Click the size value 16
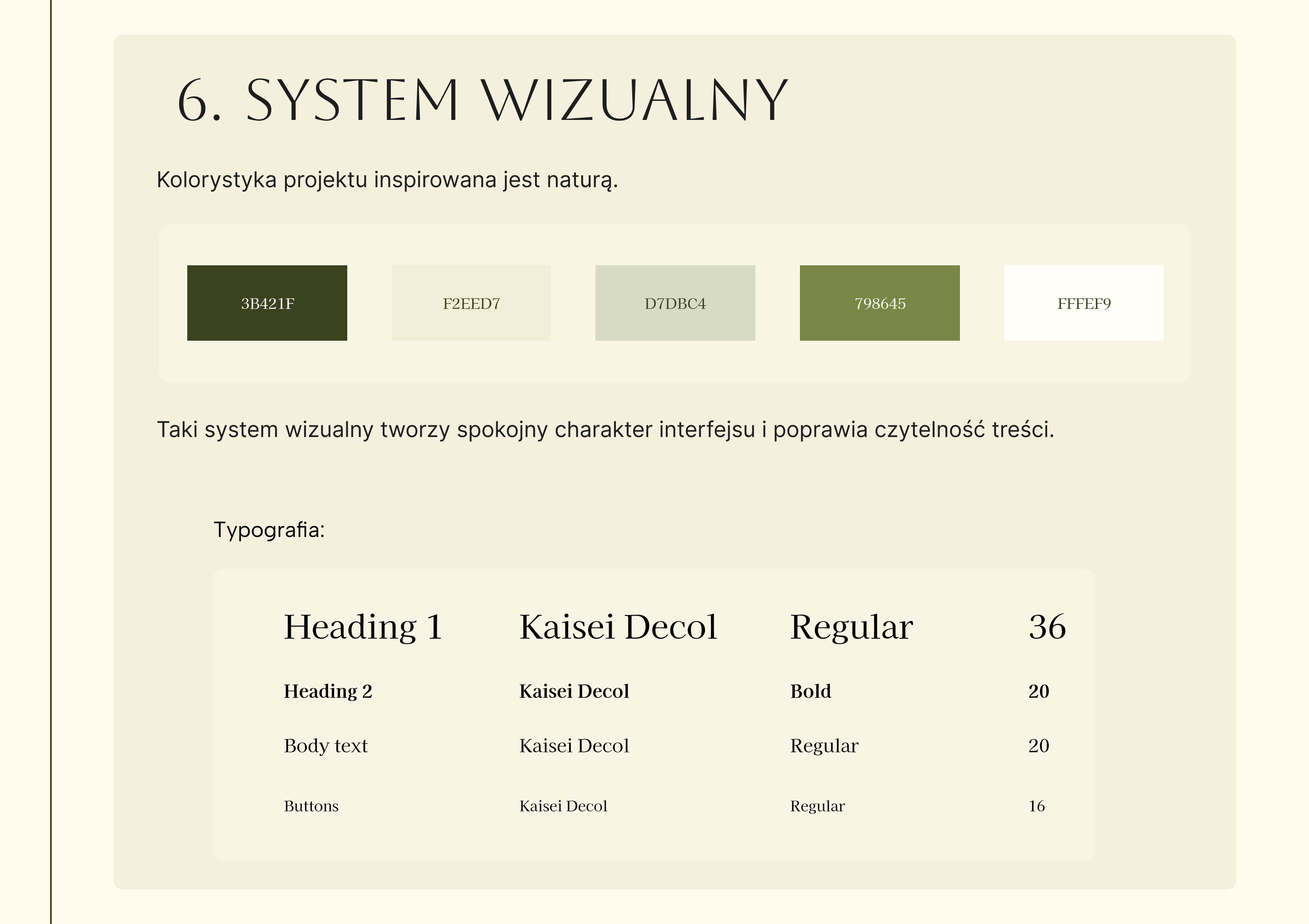This screenshot has height=924, width=1309. 1036,806
